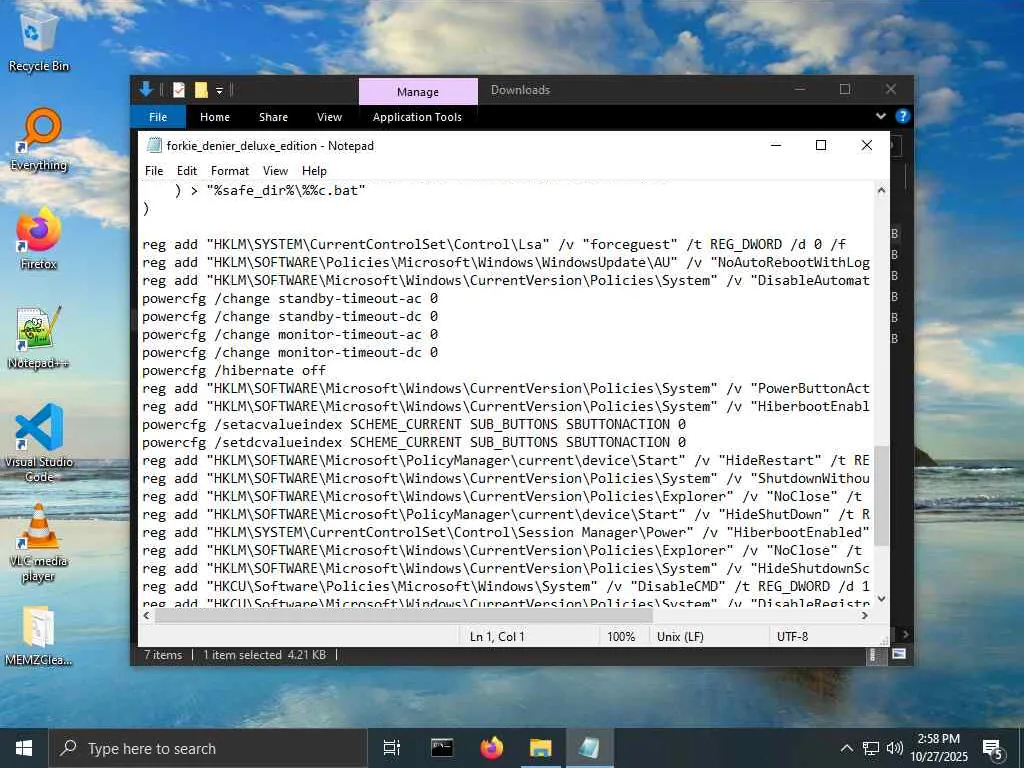Switch to File Explorer on the taskbar
The width and height of the screenshot is (1024, 768).
coord(541,748)
